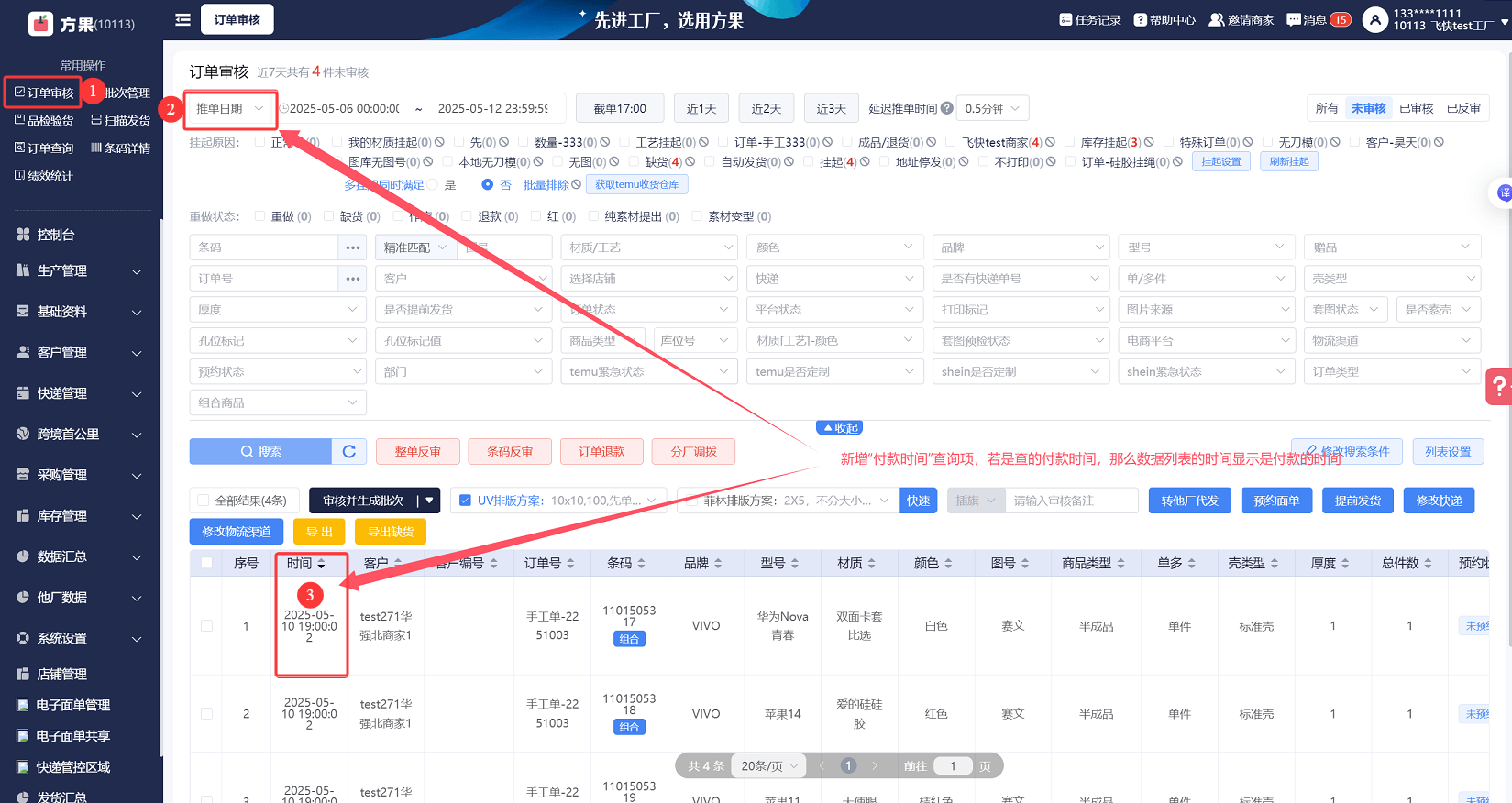Click the blue 搜索 button
Screen dimensions: 1512x803
tap(261, 451)
